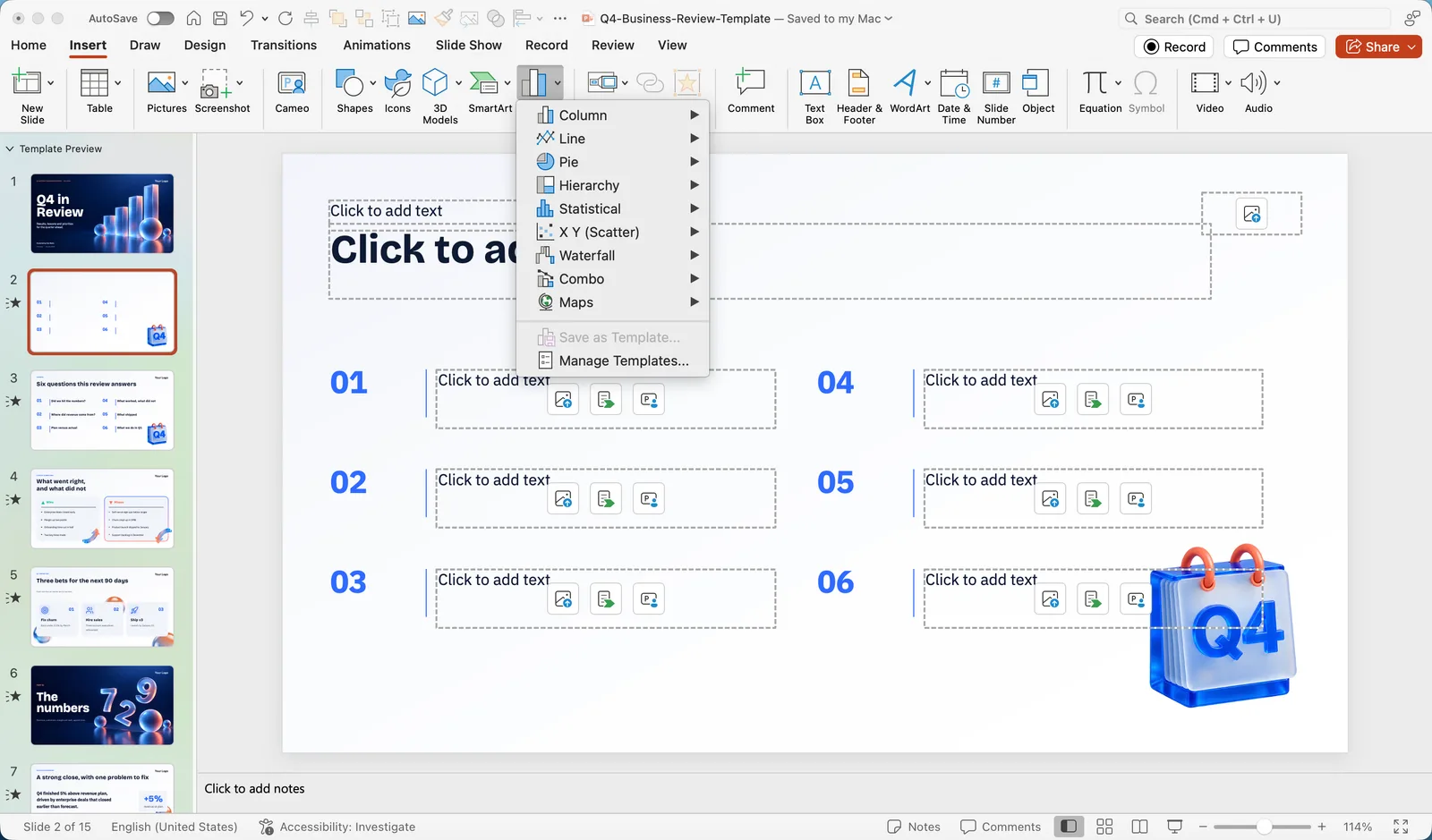Adjust the zoom slider handle

[x=1264, y=827]
